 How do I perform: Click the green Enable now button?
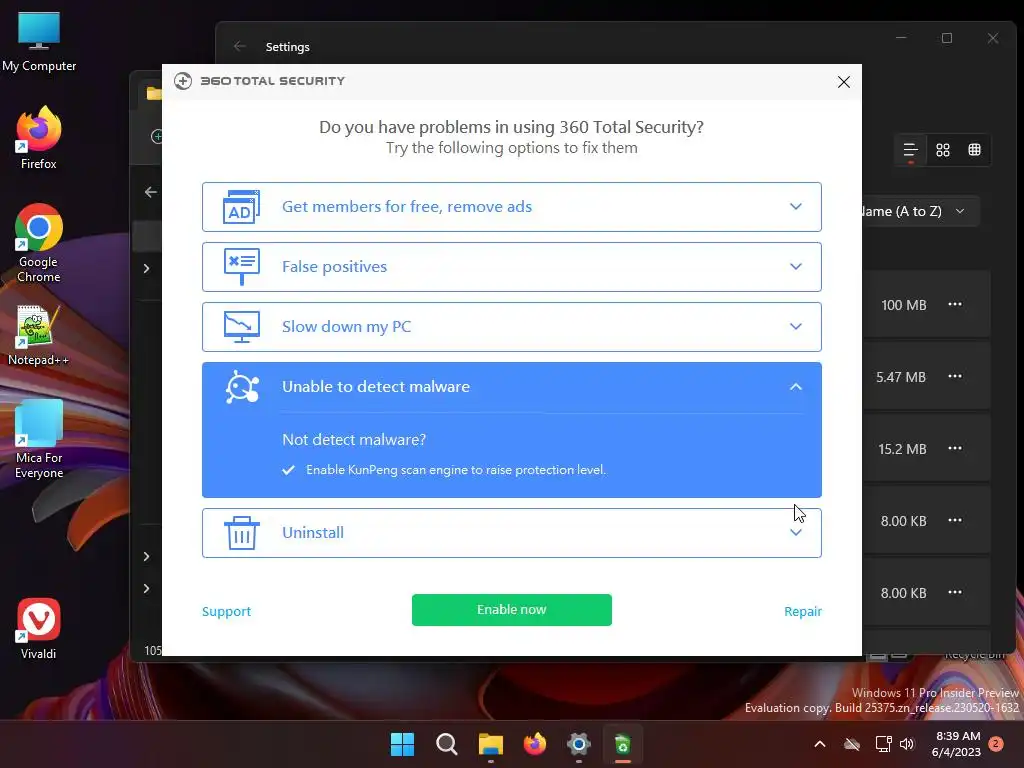pyautogui.click(x=511, y=610)
